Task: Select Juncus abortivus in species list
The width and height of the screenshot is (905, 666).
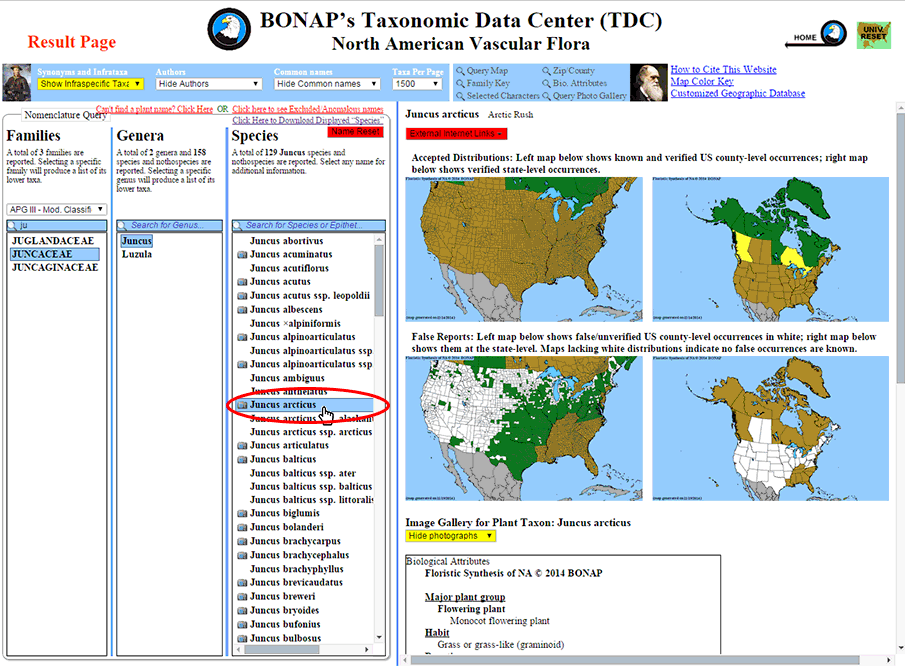Action: (286, 241)
